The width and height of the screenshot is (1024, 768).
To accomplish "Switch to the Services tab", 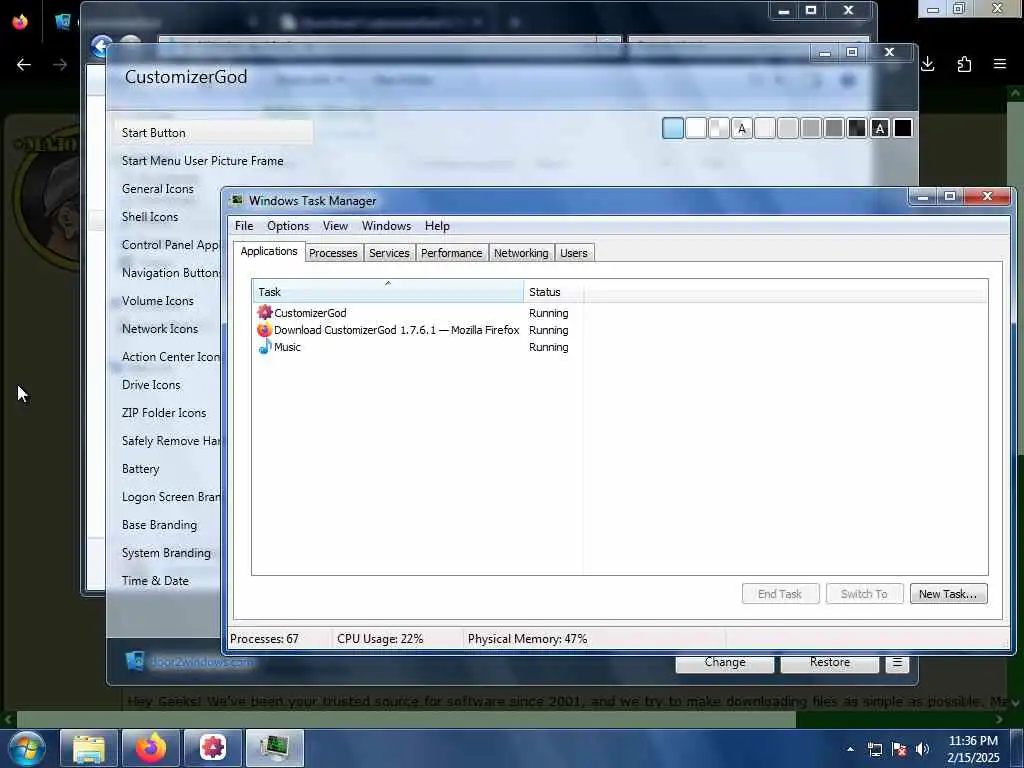I will pyautogui.click(x=389, y=253).
